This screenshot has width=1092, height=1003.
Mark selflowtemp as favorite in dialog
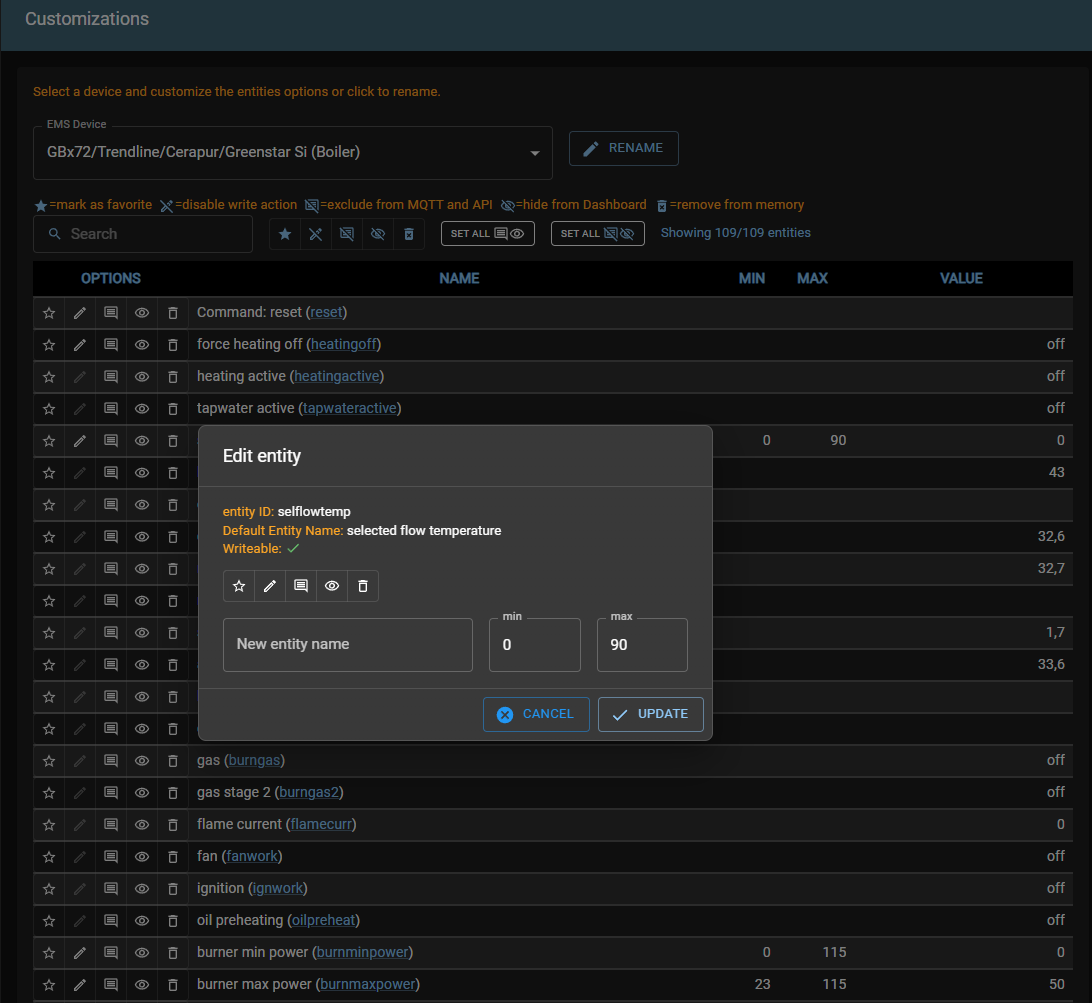point(239,586)
